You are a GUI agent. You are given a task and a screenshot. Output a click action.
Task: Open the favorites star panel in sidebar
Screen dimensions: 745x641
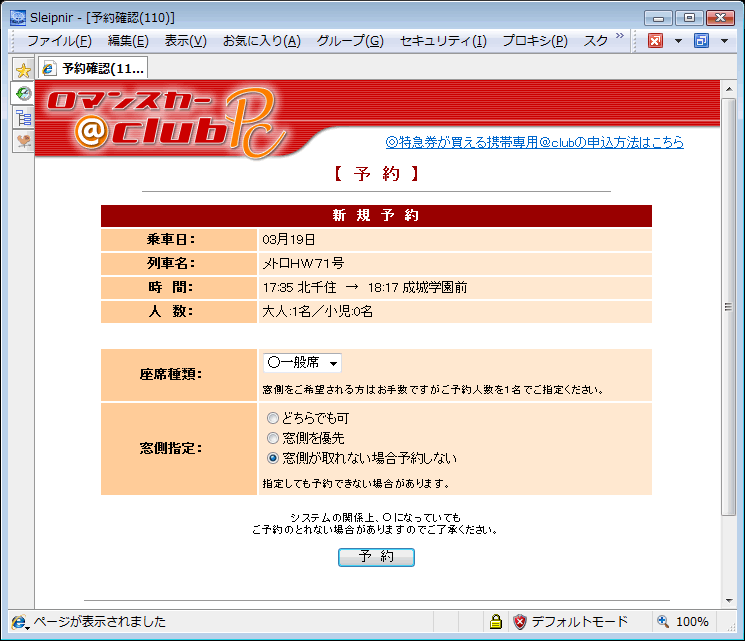pyautogui.click(x=22, y=69)
